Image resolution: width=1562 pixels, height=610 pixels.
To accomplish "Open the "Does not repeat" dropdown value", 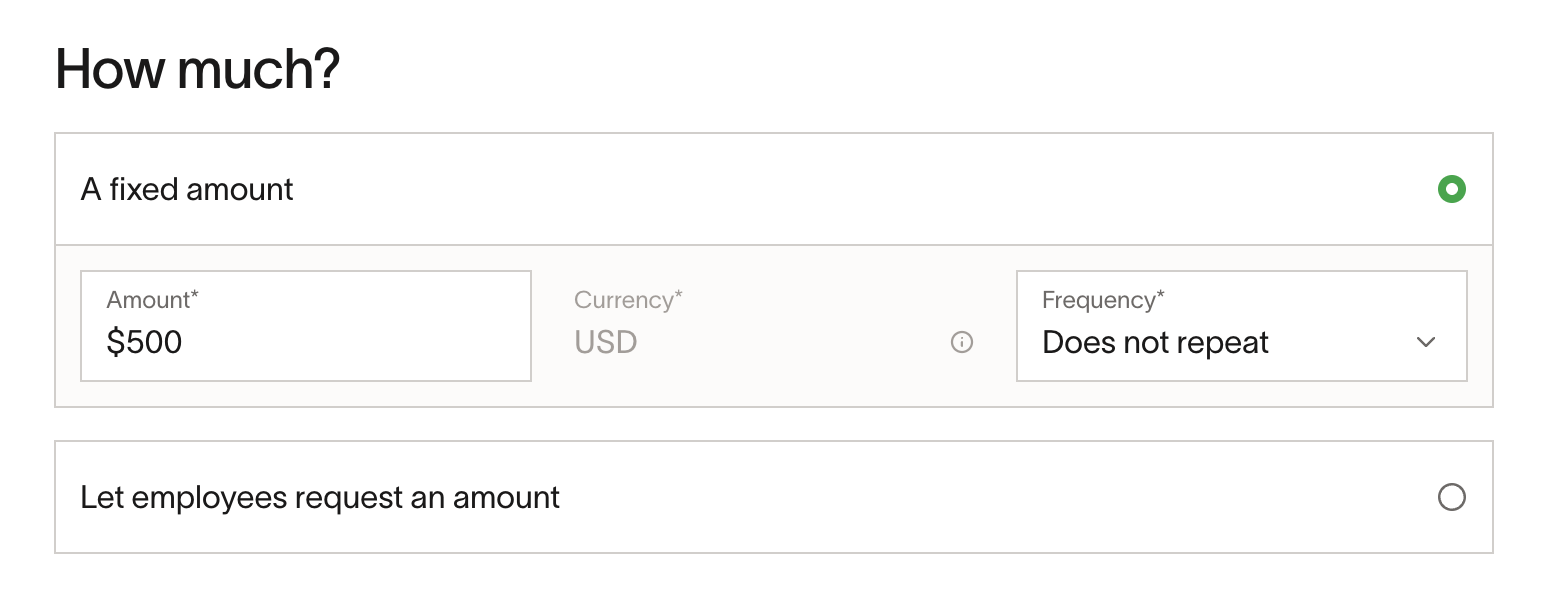I will pos(1155,343).
